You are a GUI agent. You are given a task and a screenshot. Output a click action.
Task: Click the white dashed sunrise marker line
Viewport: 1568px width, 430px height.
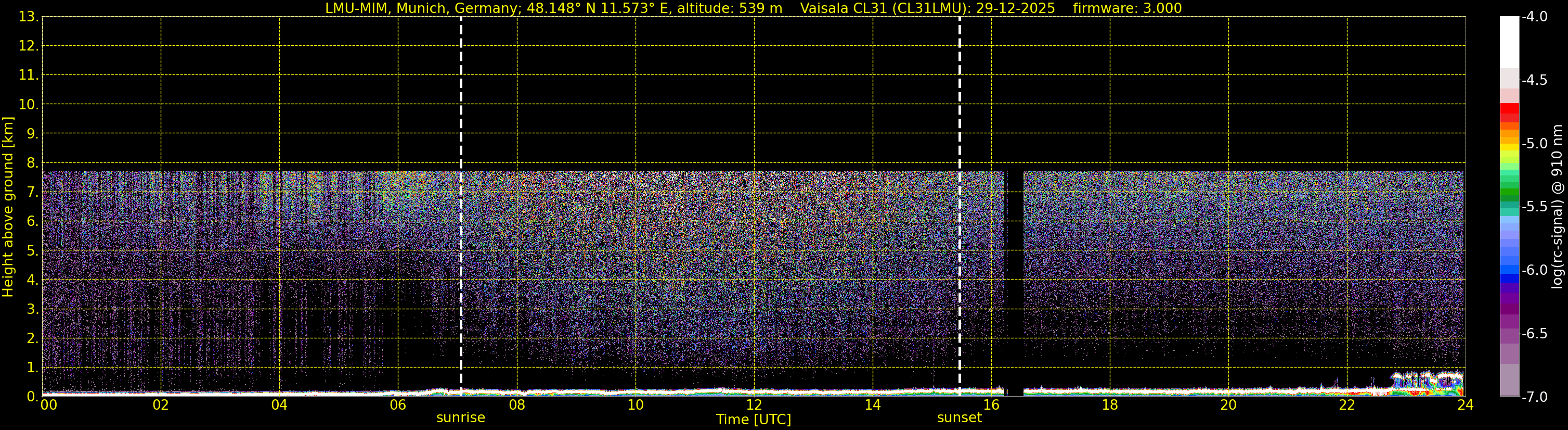(461, 207)
